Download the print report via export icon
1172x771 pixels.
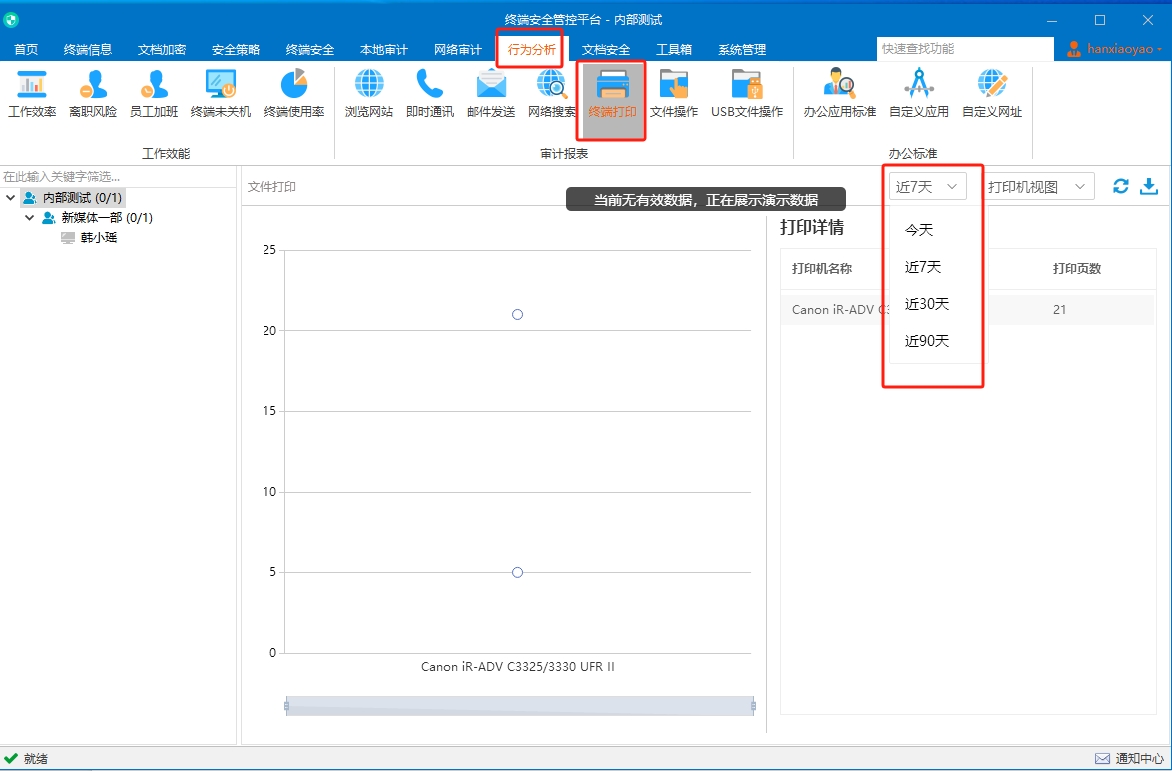(x=1149, y=186)
